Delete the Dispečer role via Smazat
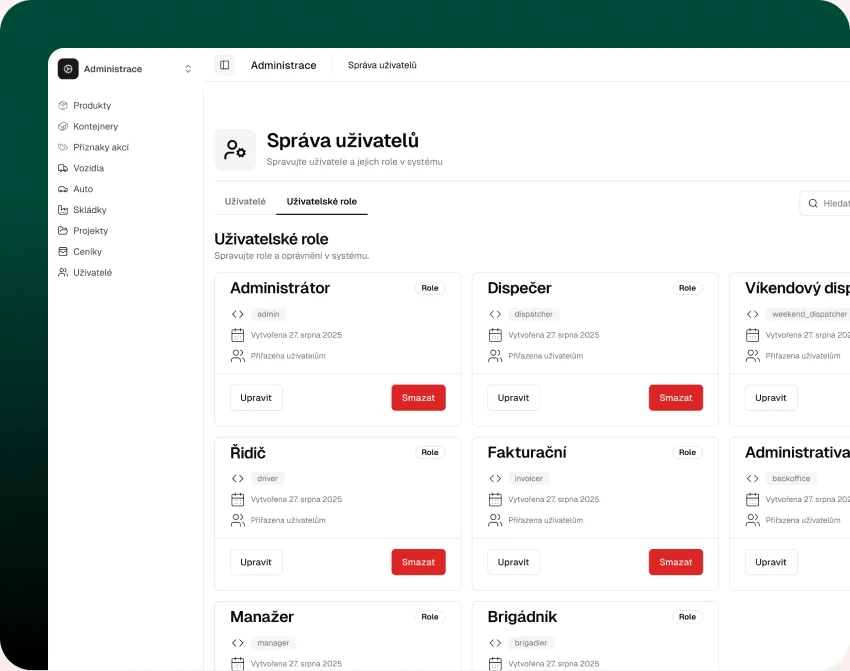The width and height of the screenshot is (850, 671). click(676, 398)
